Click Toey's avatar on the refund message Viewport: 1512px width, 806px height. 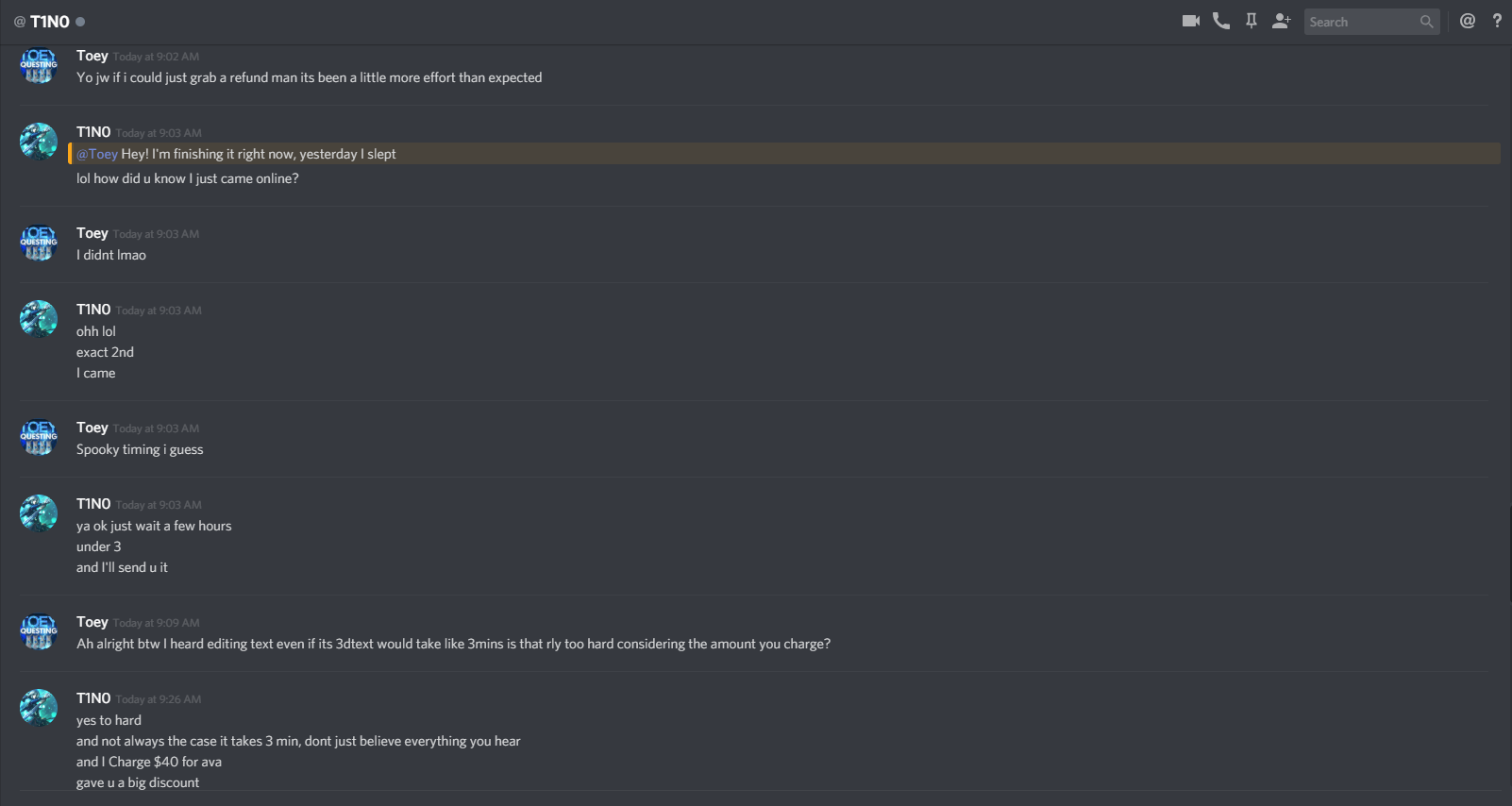[39, 65]
